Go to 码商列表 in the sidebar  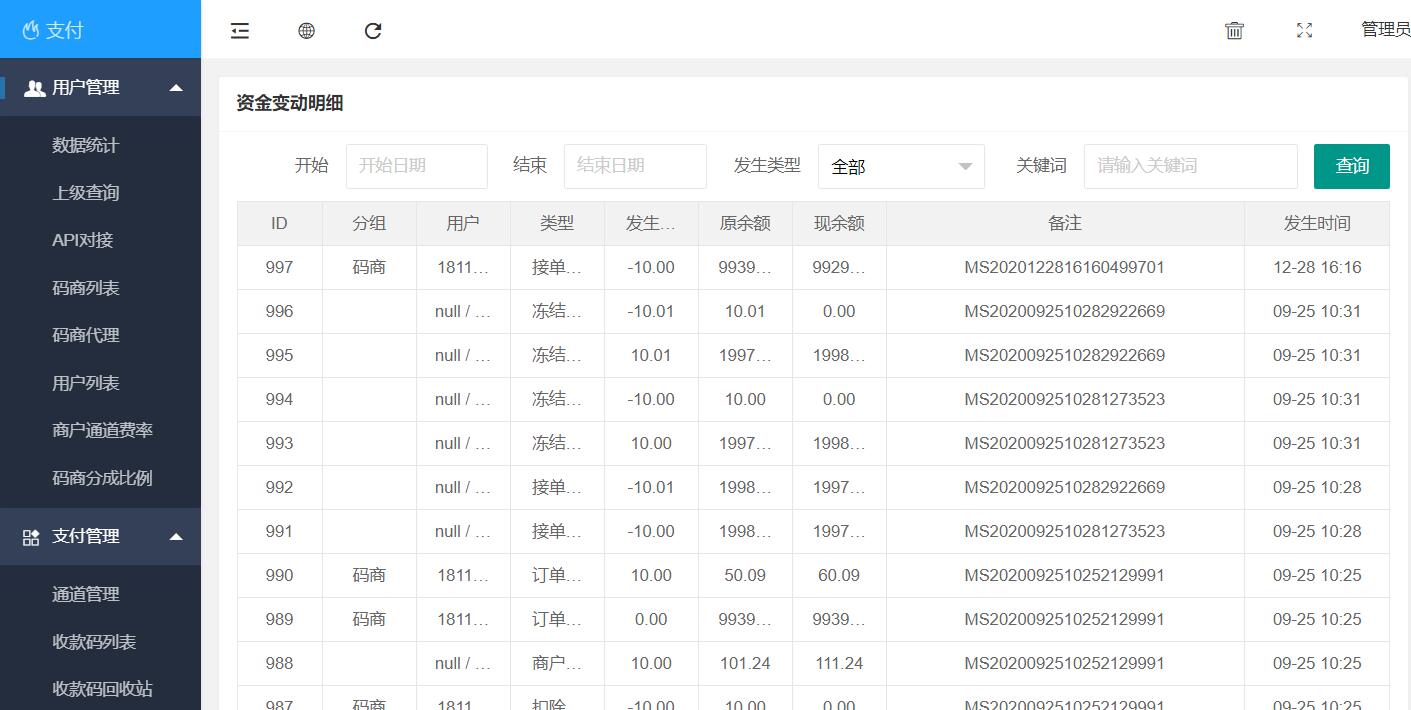tap(85, 288)
